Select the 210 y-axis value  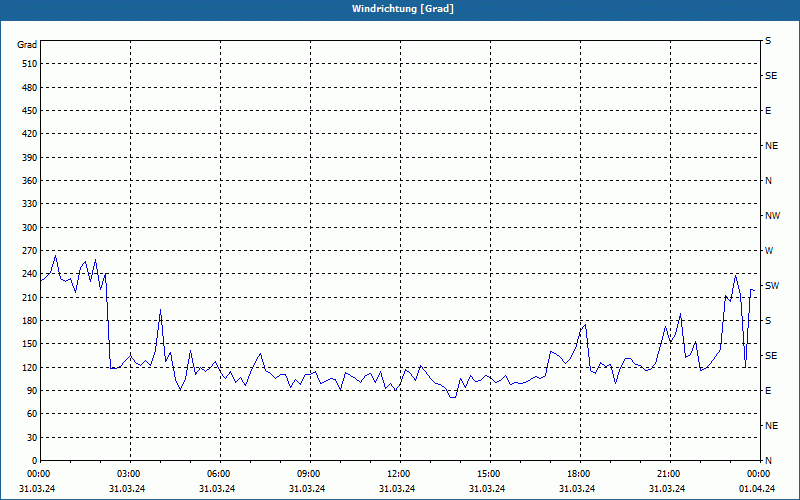[30, 297]
